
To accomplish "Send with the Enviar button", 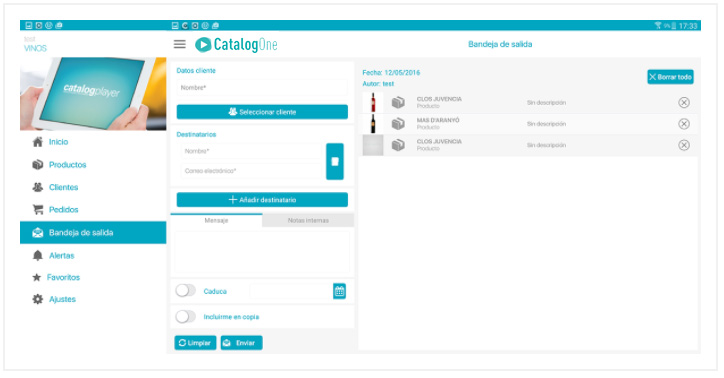I will coord(241,343).
